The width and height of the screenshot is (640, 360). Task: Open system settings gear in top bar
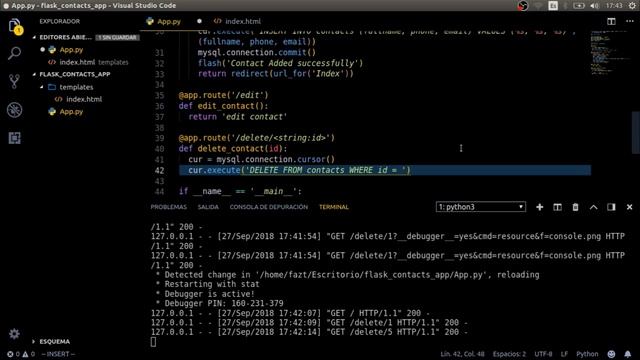[632, 6]
